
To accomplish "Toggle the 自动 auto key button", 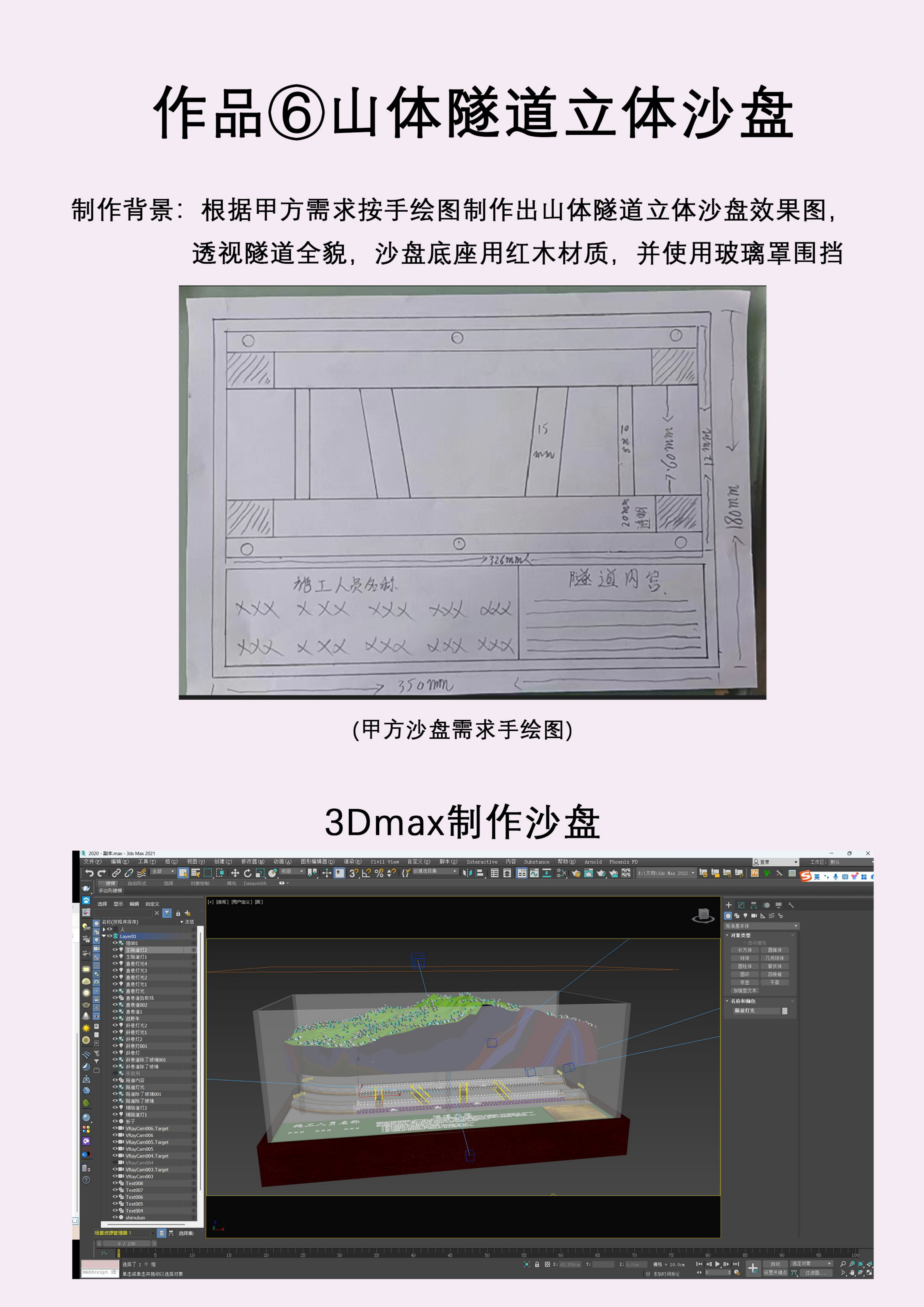I will coord(775,1264).
